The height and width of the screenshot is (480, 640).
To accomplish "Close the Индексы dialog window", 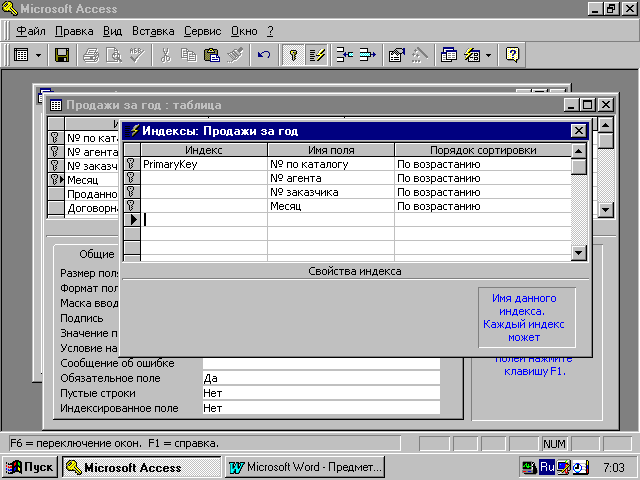I will [578, 131].
